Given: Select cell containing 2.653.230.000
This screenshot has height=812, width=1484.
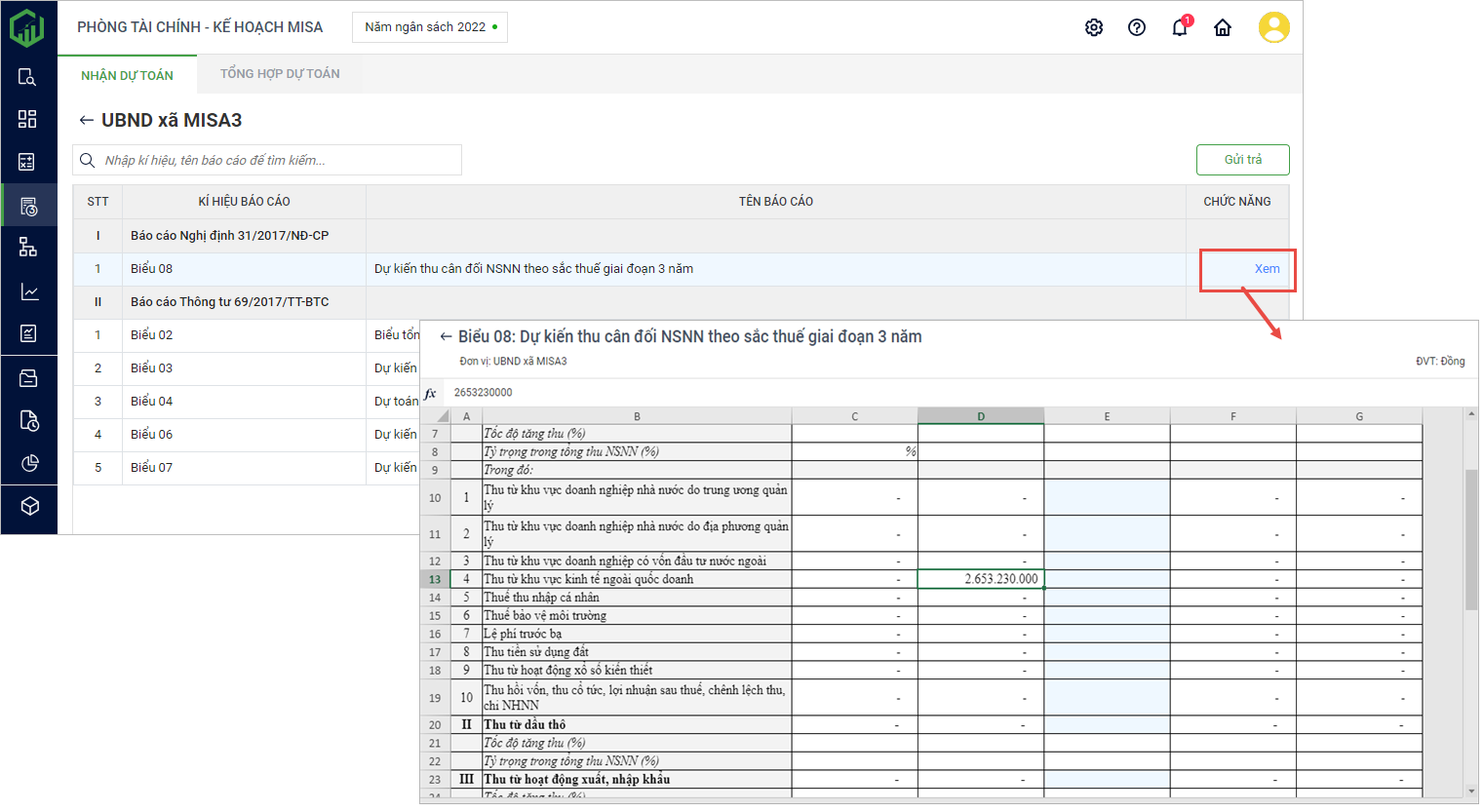Looking at the screenshot, I should [980, 579].
